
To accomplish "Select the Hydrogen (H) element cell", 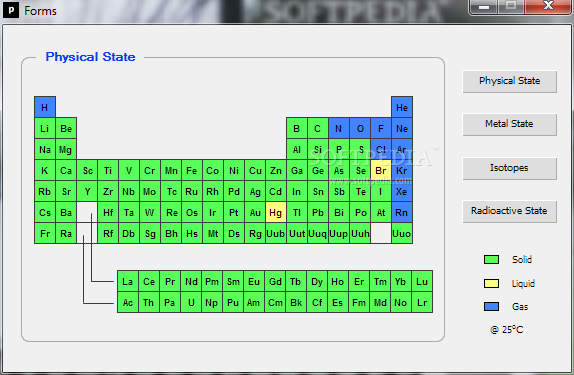I will tap(45, 107).
